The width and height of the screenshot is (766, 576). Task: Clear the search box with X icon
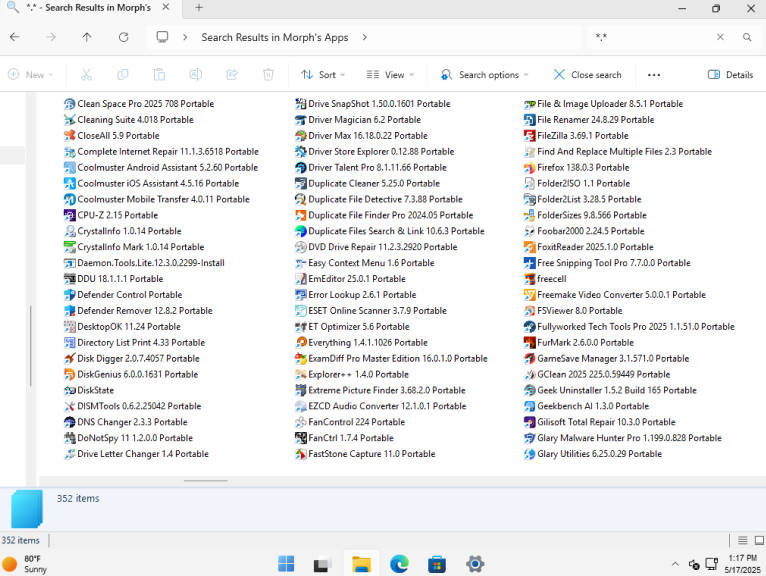pyautogui.click(x=720, y=37)
